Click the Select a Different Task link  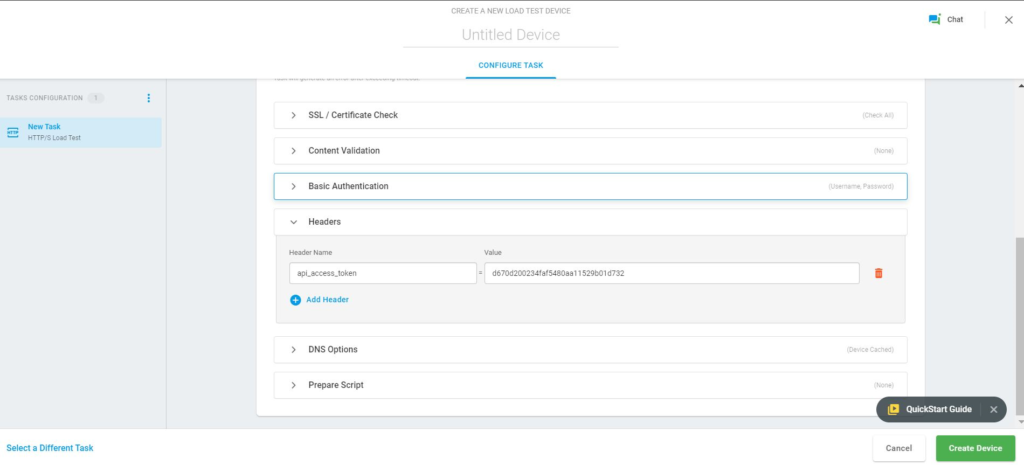(50, 448)
